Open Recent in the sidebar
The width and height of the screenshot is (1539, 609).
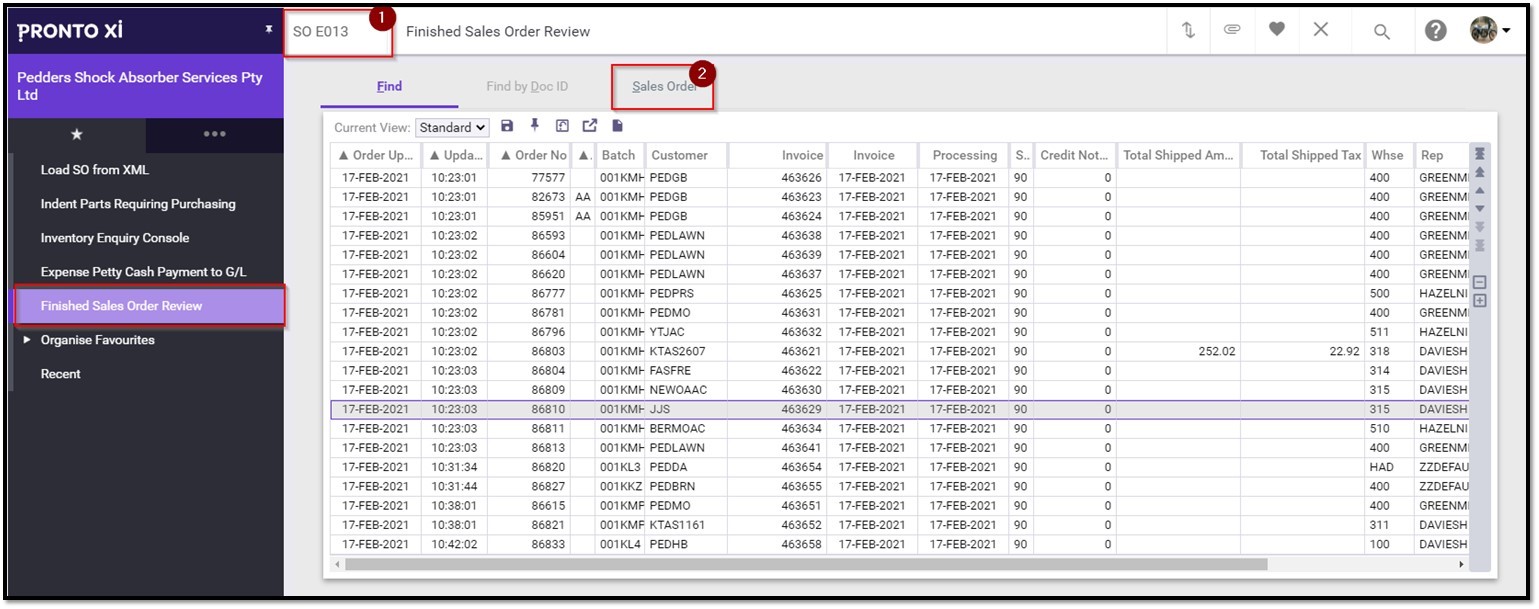point(60,374)
